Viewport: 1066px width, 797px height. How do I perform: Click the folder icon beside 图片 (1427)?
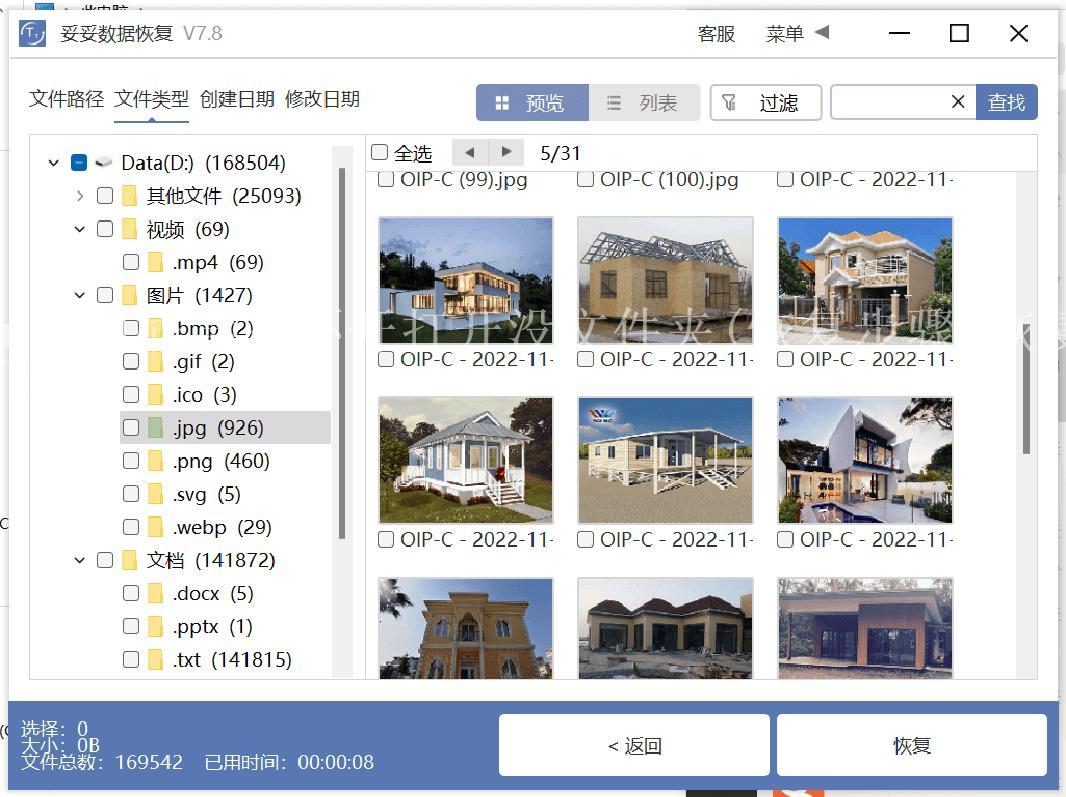[129, 296]
